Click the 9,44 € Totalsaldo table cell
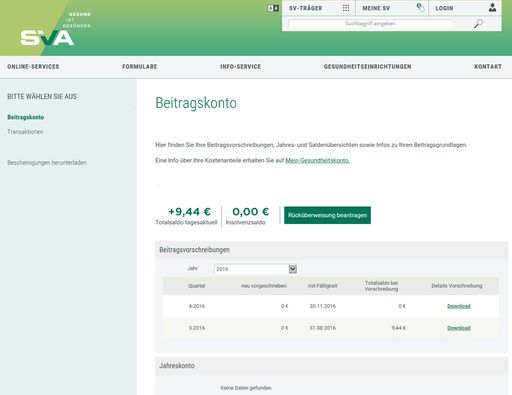The image size is (512, 395). [399, 328]
